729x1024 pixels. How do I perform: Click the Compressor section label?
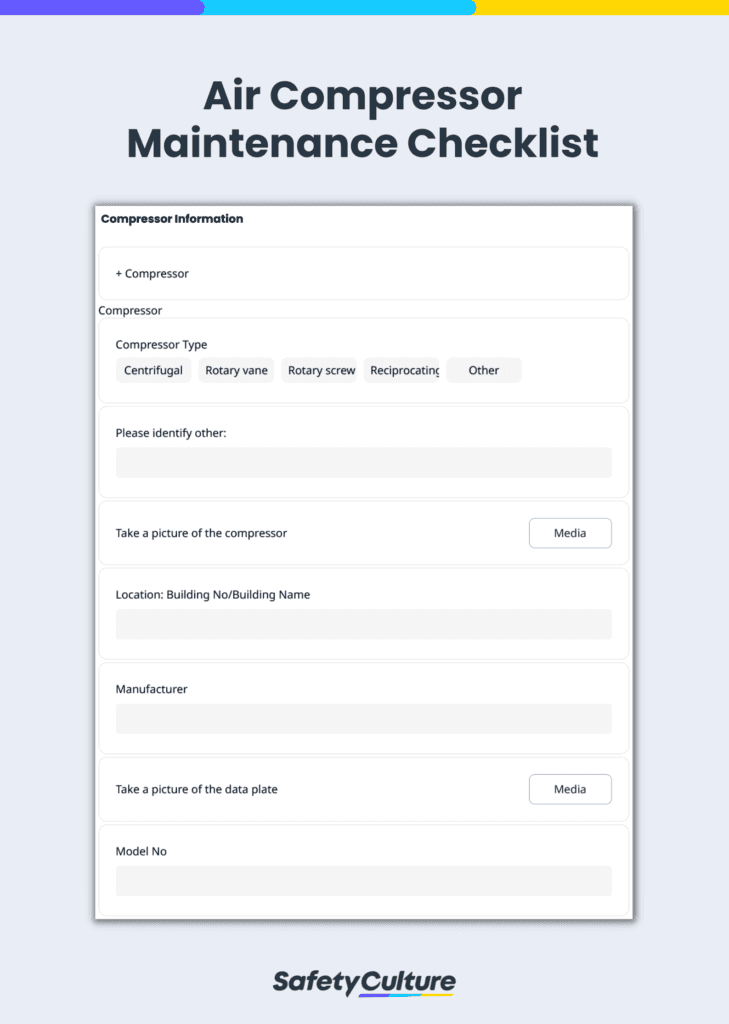tap(130, 310)
